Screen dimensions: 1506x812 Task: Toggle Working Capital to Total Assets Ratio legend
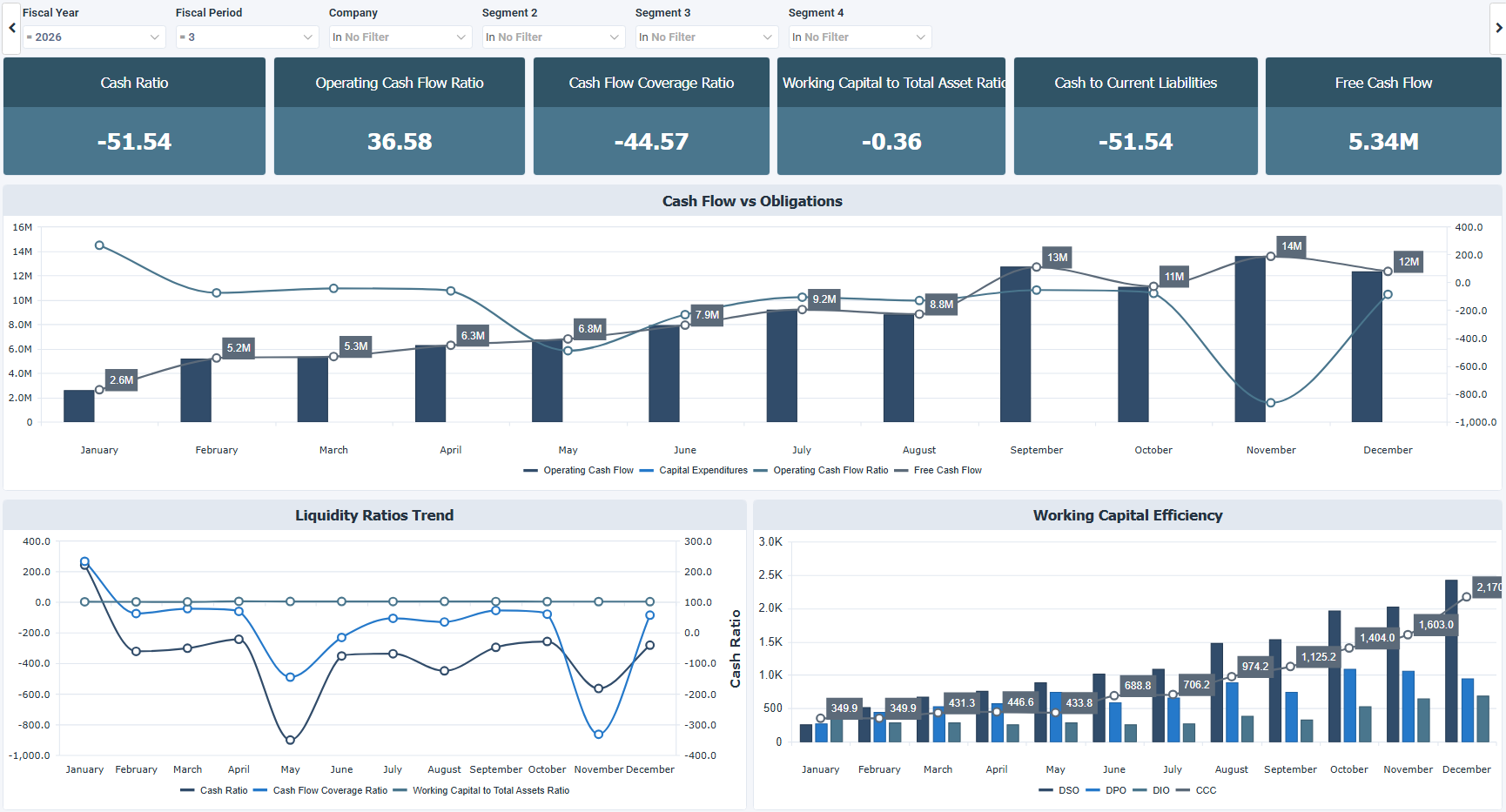click(481, 791)
